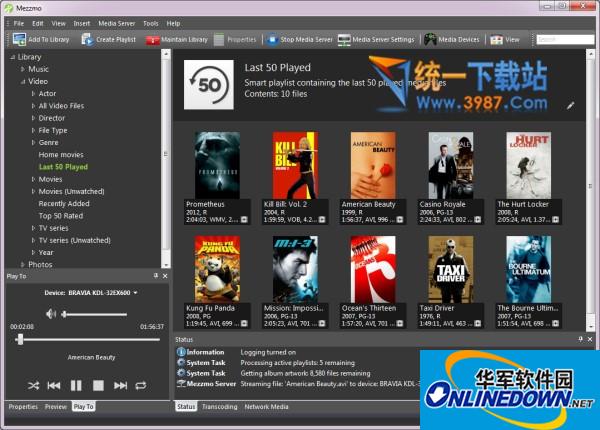Screen dimensions: 600x430
Task: Click the shuffle playback icon
Action: pos(33,386)
